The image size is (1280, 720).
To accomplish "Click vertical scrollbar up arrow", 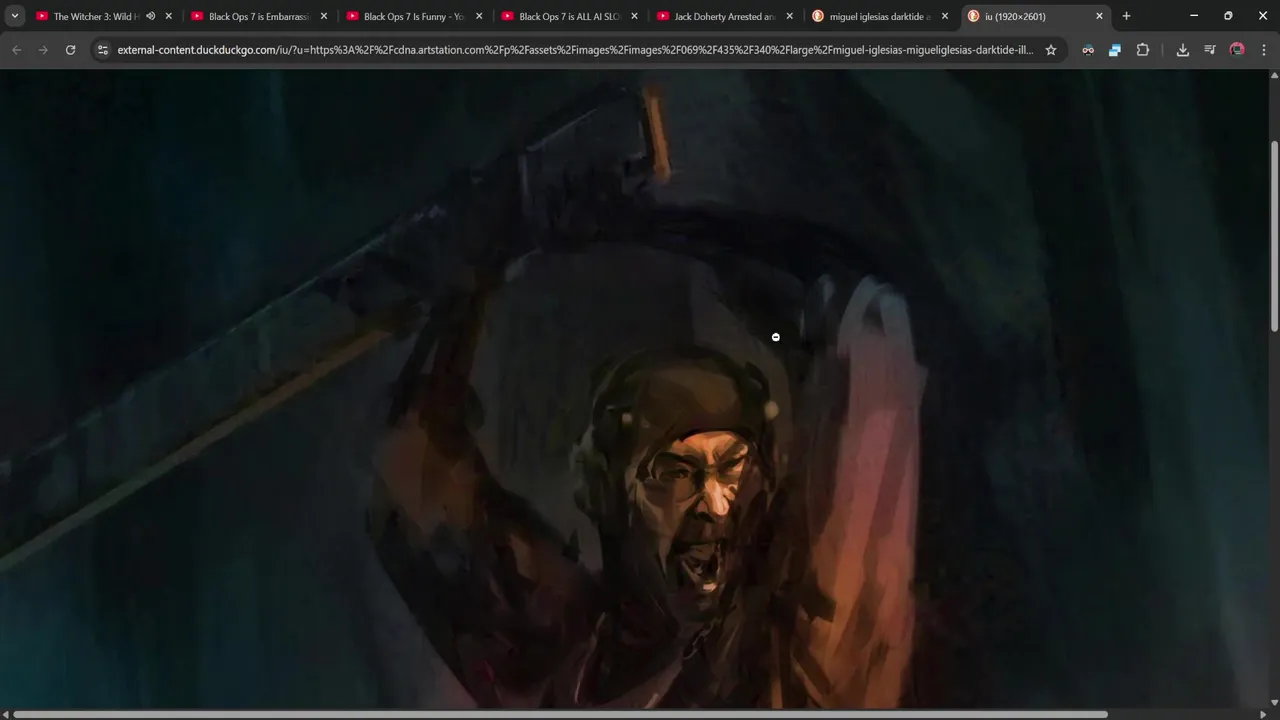I will point(1274,75).
